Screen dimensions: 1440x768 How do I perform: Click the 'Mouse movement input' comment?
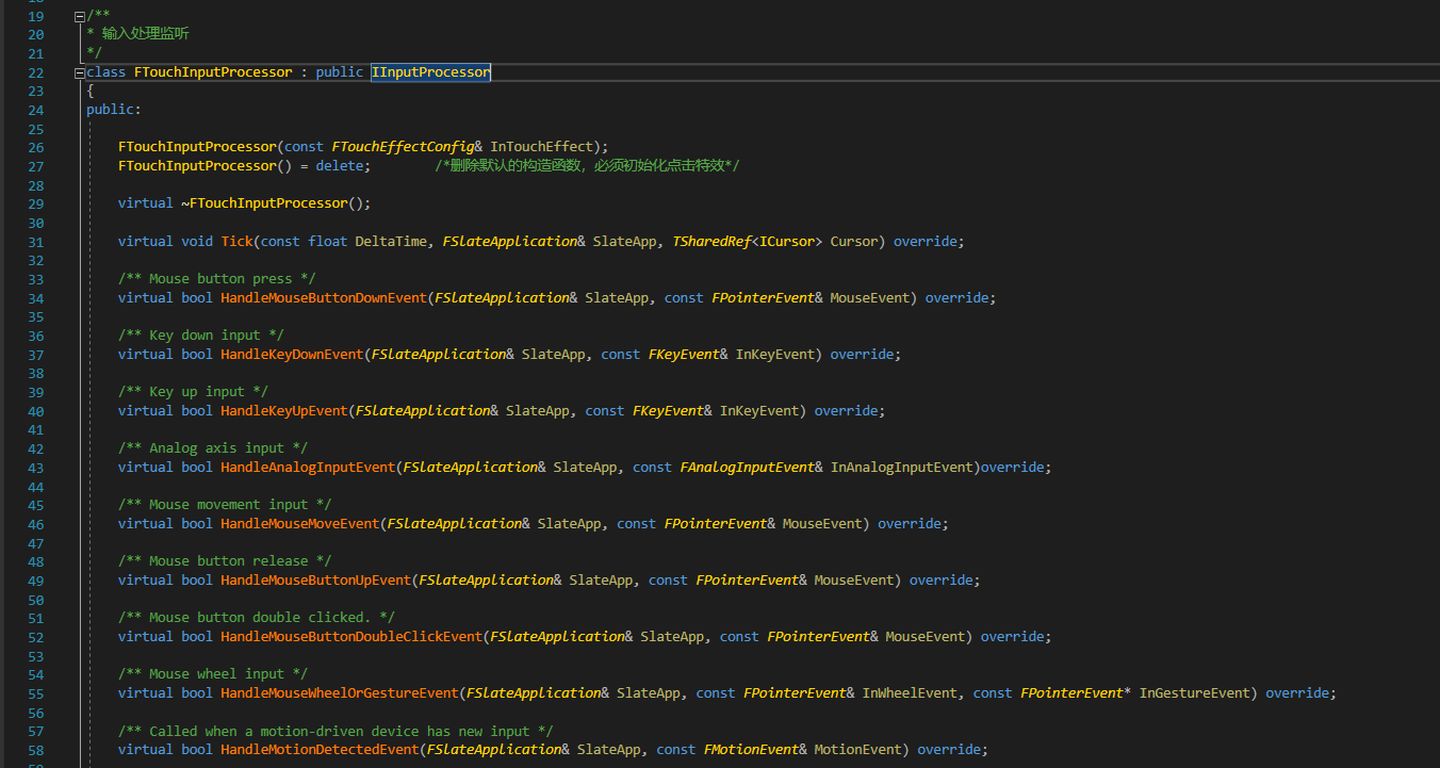coord(225,504)
